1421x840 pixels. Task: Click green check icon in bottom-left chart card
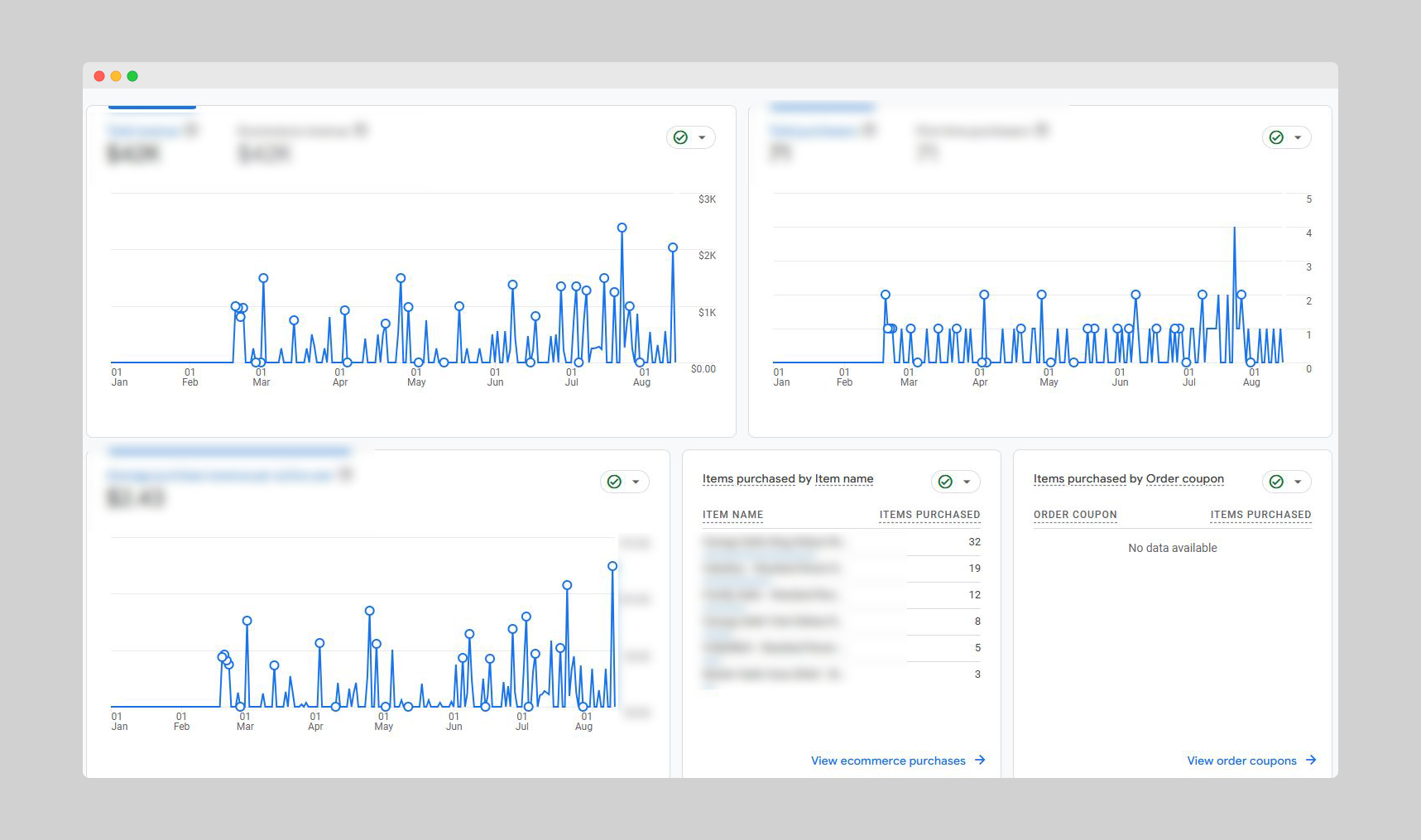614,482
